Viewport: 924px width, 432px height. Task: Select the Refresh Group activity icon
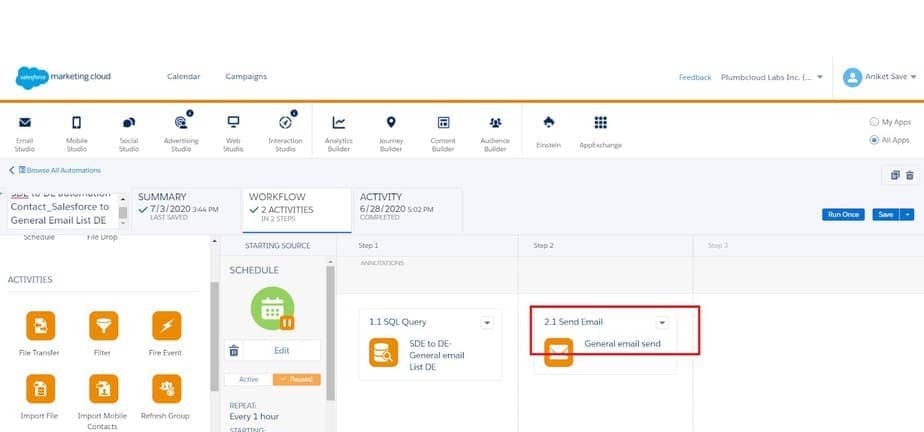tap(167, 389)
